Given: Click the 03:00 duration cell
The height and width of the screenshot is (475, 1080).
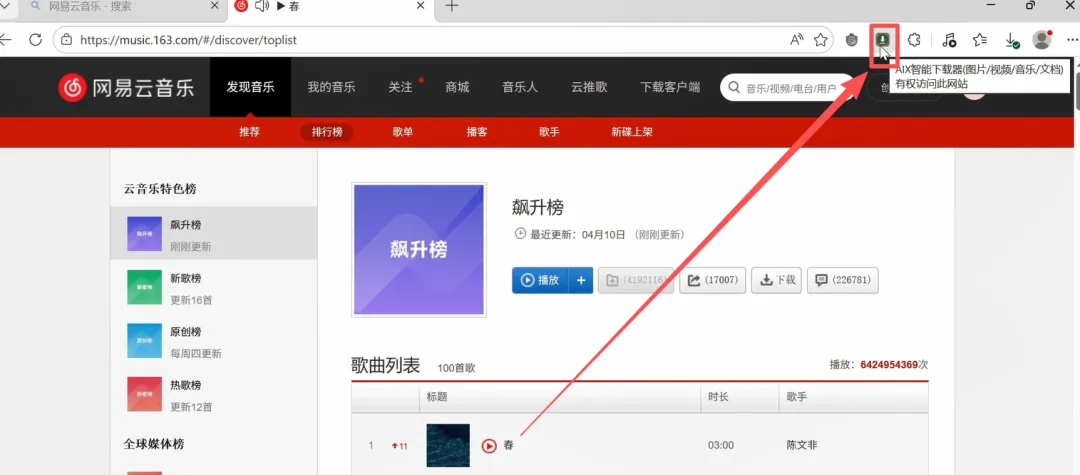Looking at the screenshot, I should (720, 445).
